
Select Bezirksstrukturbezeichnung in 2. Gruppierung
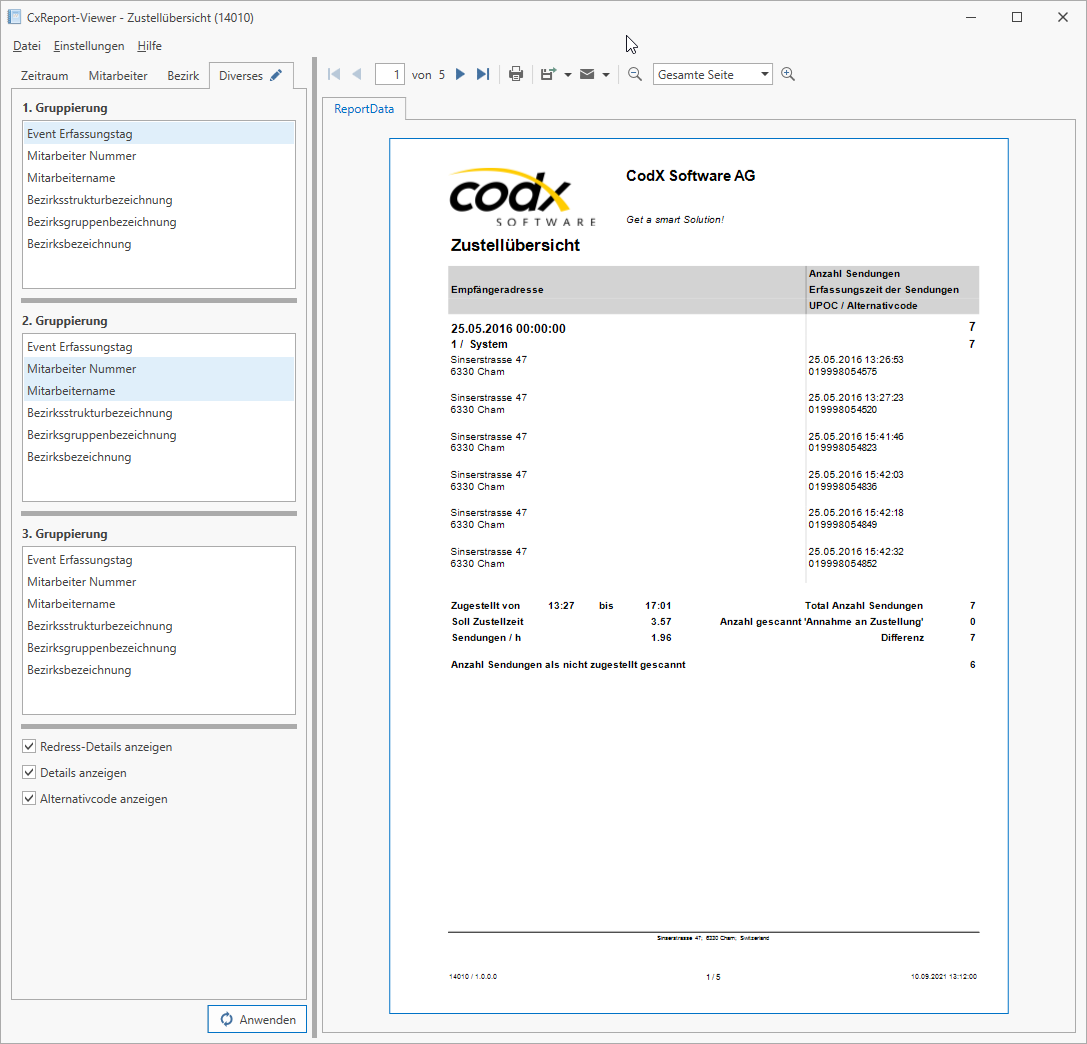(x=159, y=412)
